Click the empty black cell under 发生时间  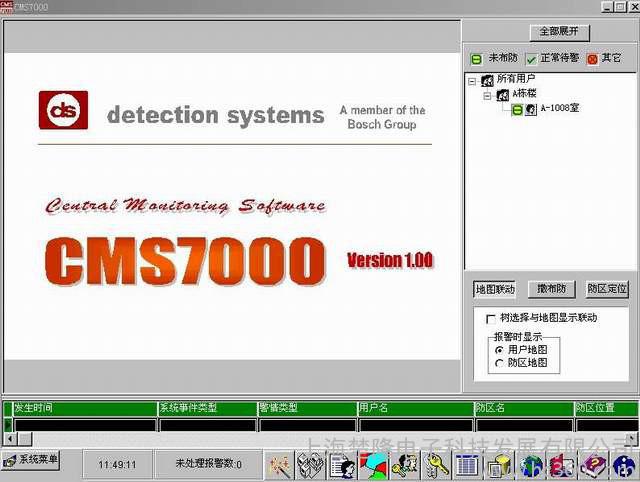(x=85, y=425)
